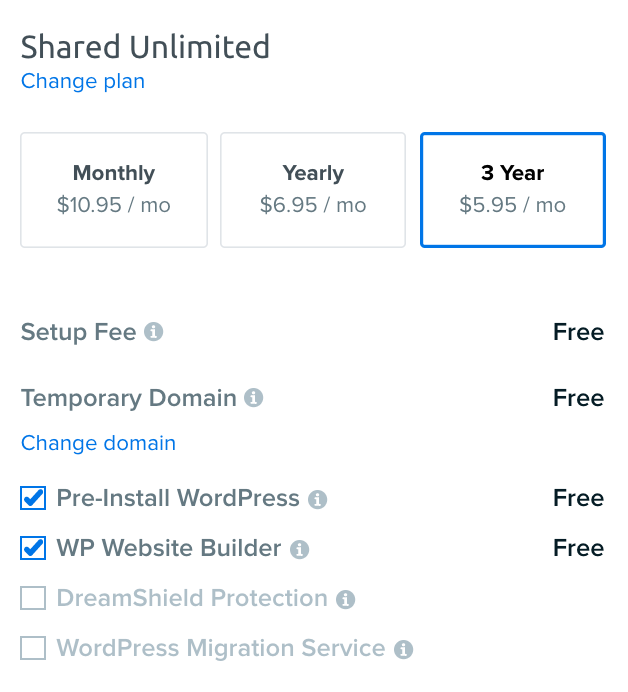The image size is (628, 692).
Task: Click the Pre-Install WordPress label text
Action: coord(178,498)
